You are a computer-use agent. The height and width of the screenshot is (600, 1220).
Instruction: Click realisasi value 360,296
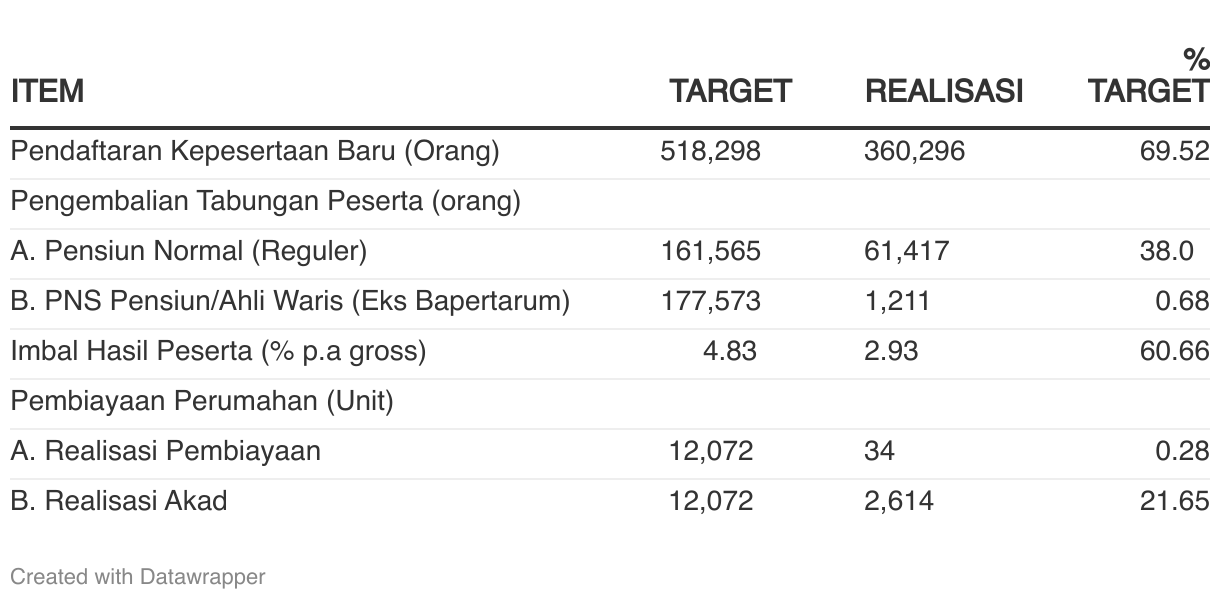pyautogui.click(x=915, y=152)
